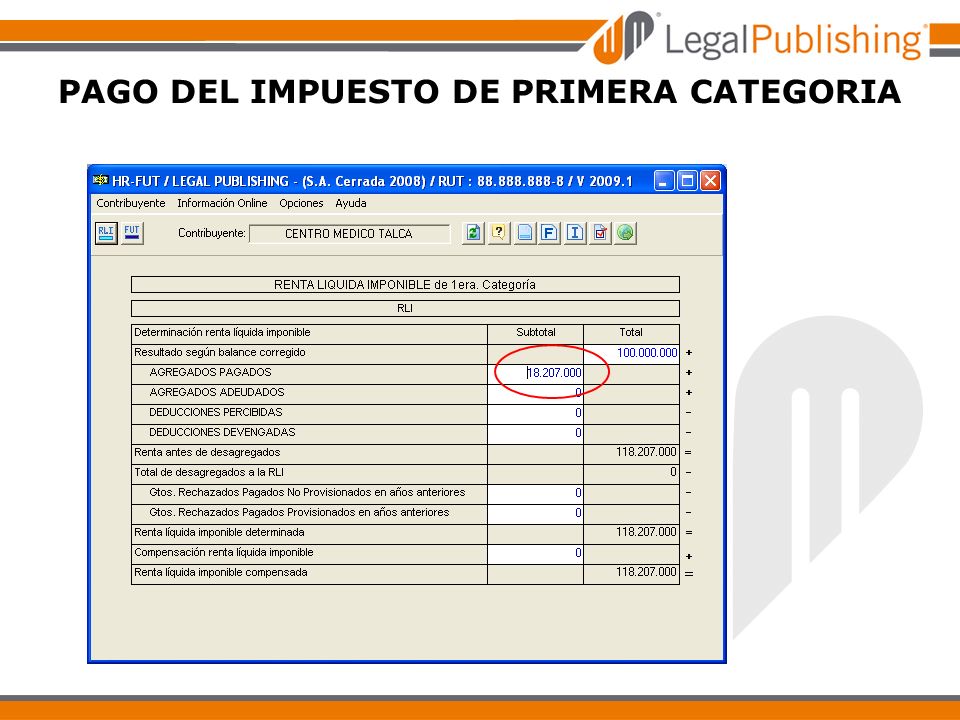
Task: Click the Contribuyente field CENTRO MEDICO TALCA
Action: [349, 234]
